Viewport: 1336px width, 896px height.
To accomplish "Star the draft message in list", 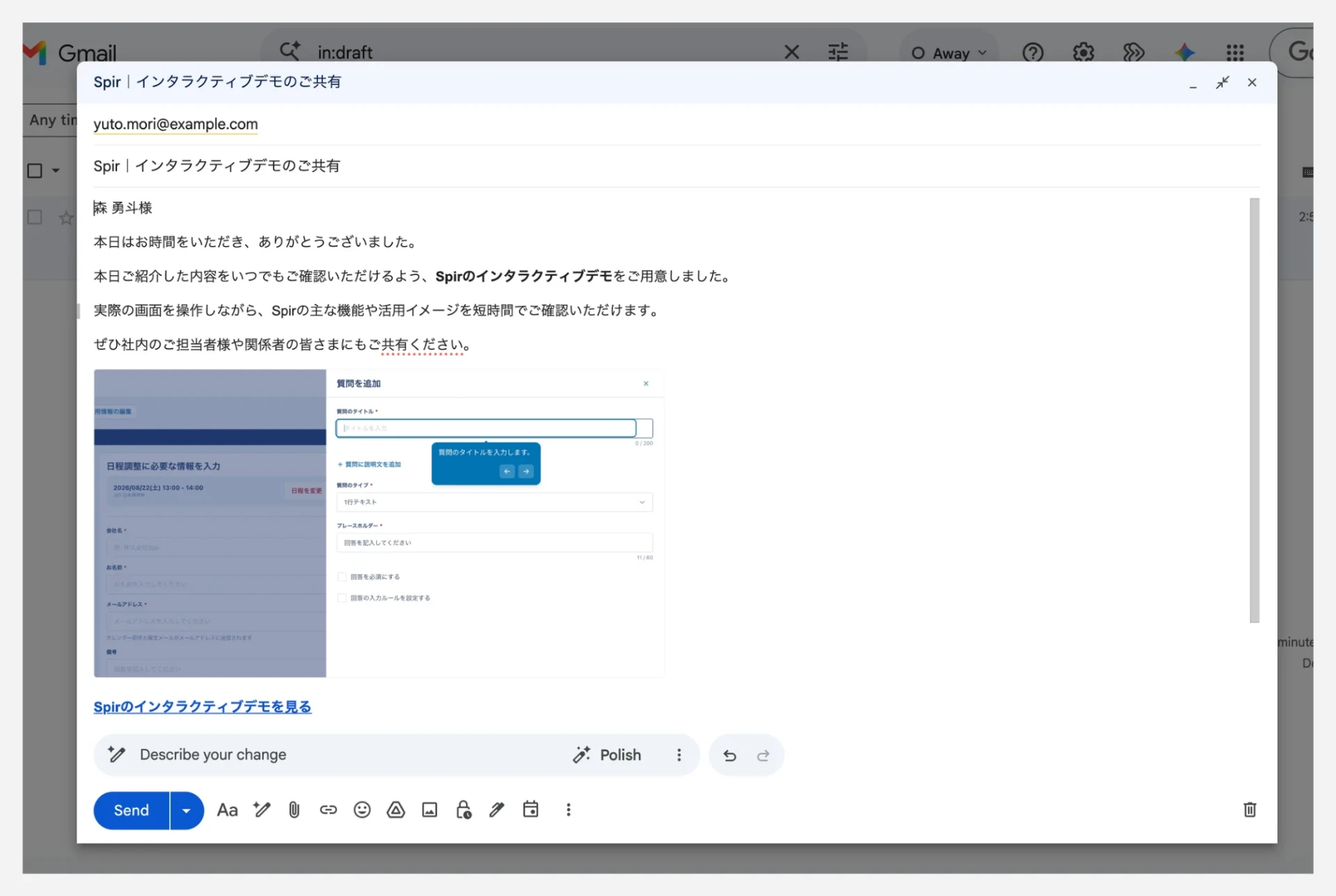I will (x=66, y=218).
